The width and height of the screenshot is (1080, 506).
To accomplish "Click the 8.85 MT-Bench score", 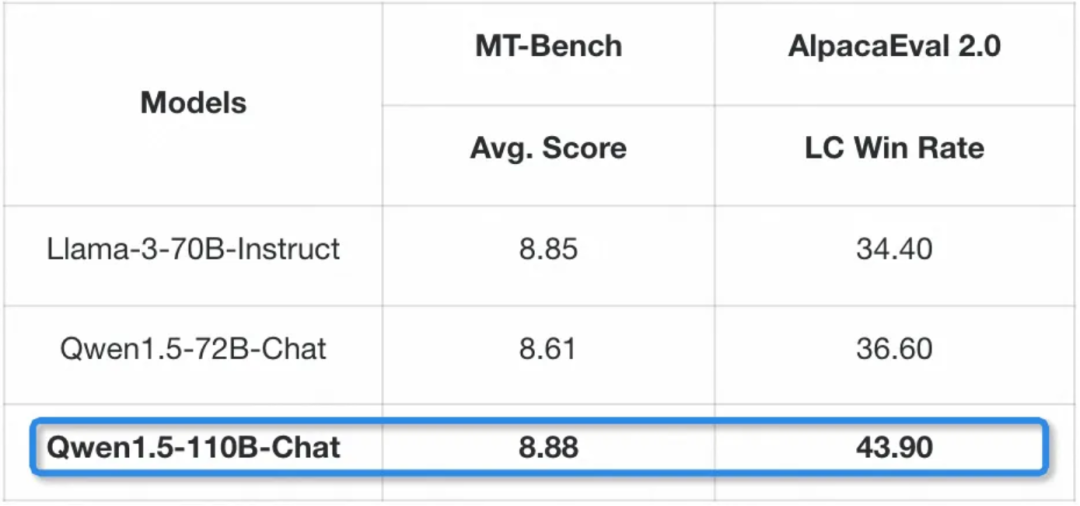I will 548,248.
